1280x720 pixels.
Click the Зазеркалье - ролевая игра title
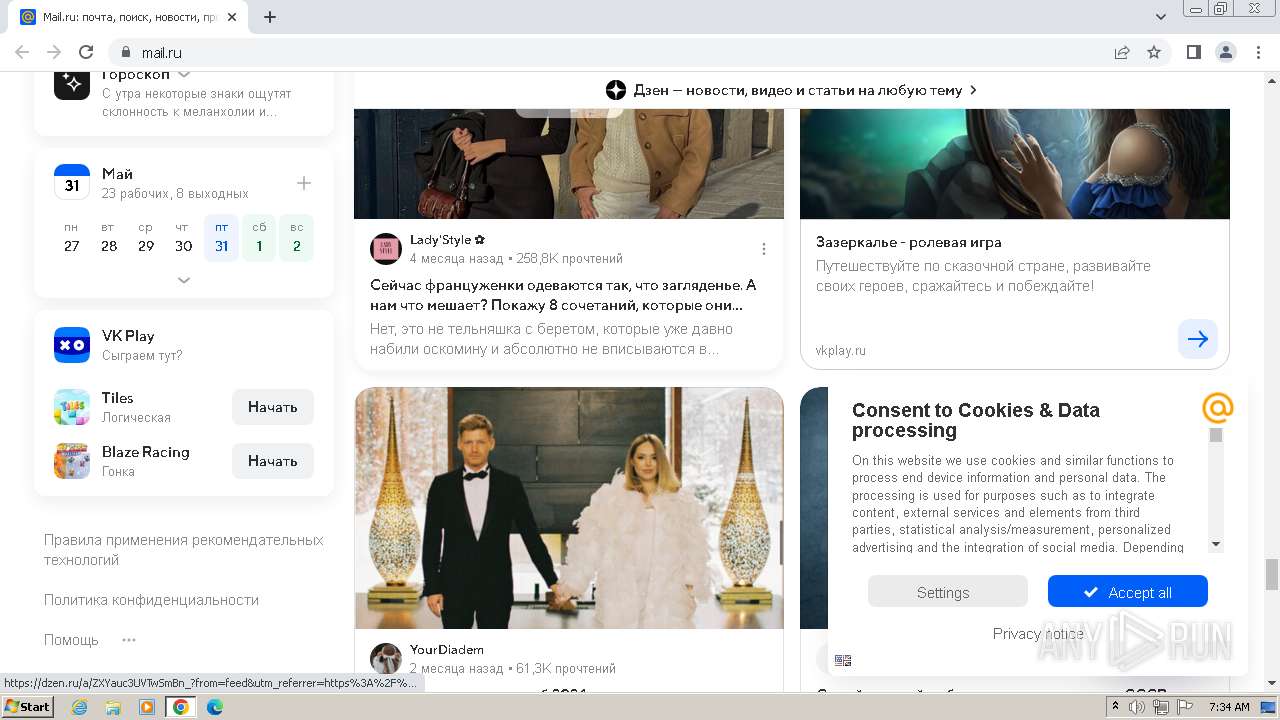[x=908, y=242]
